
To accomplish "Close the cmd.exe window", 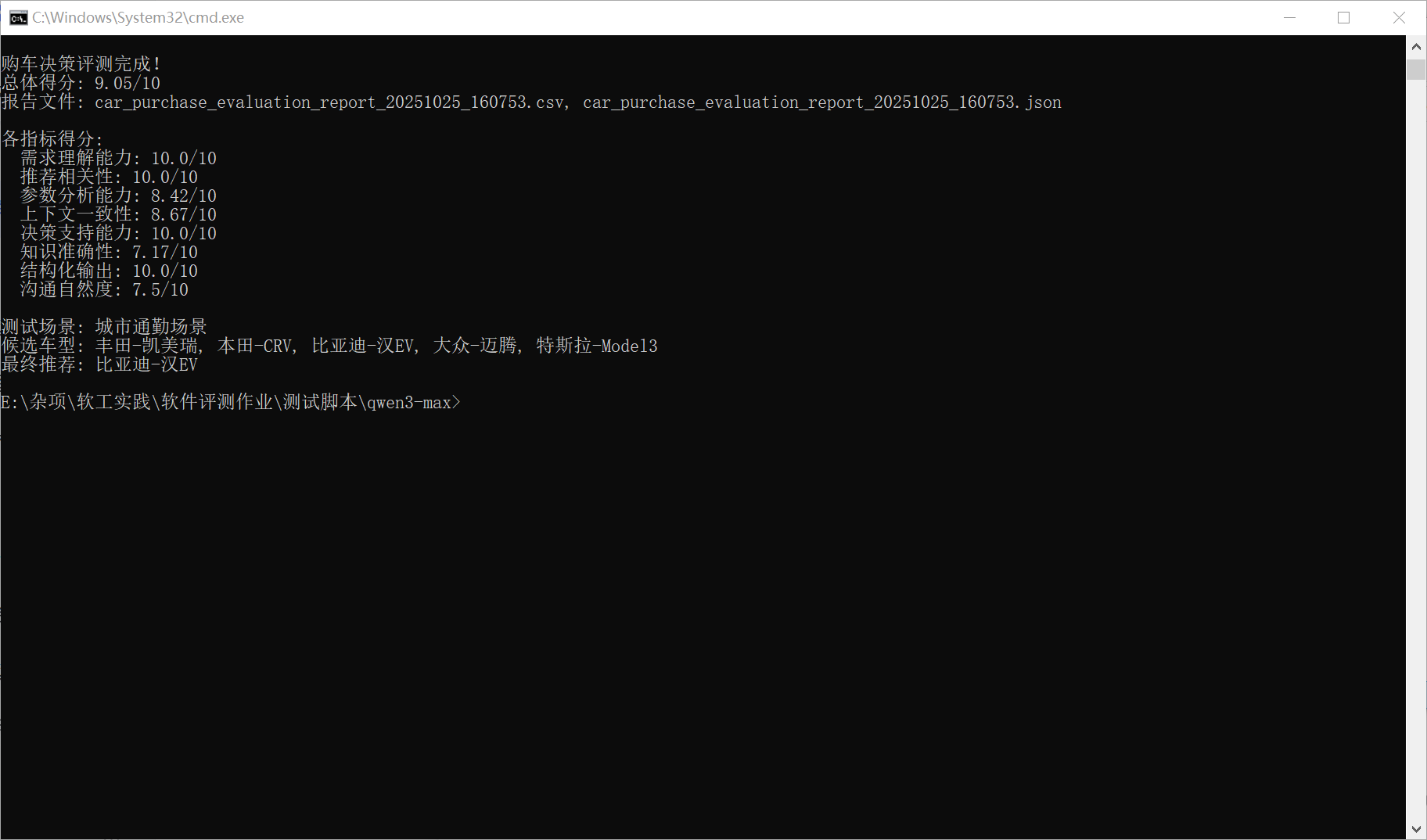I will click(1399, 18).
